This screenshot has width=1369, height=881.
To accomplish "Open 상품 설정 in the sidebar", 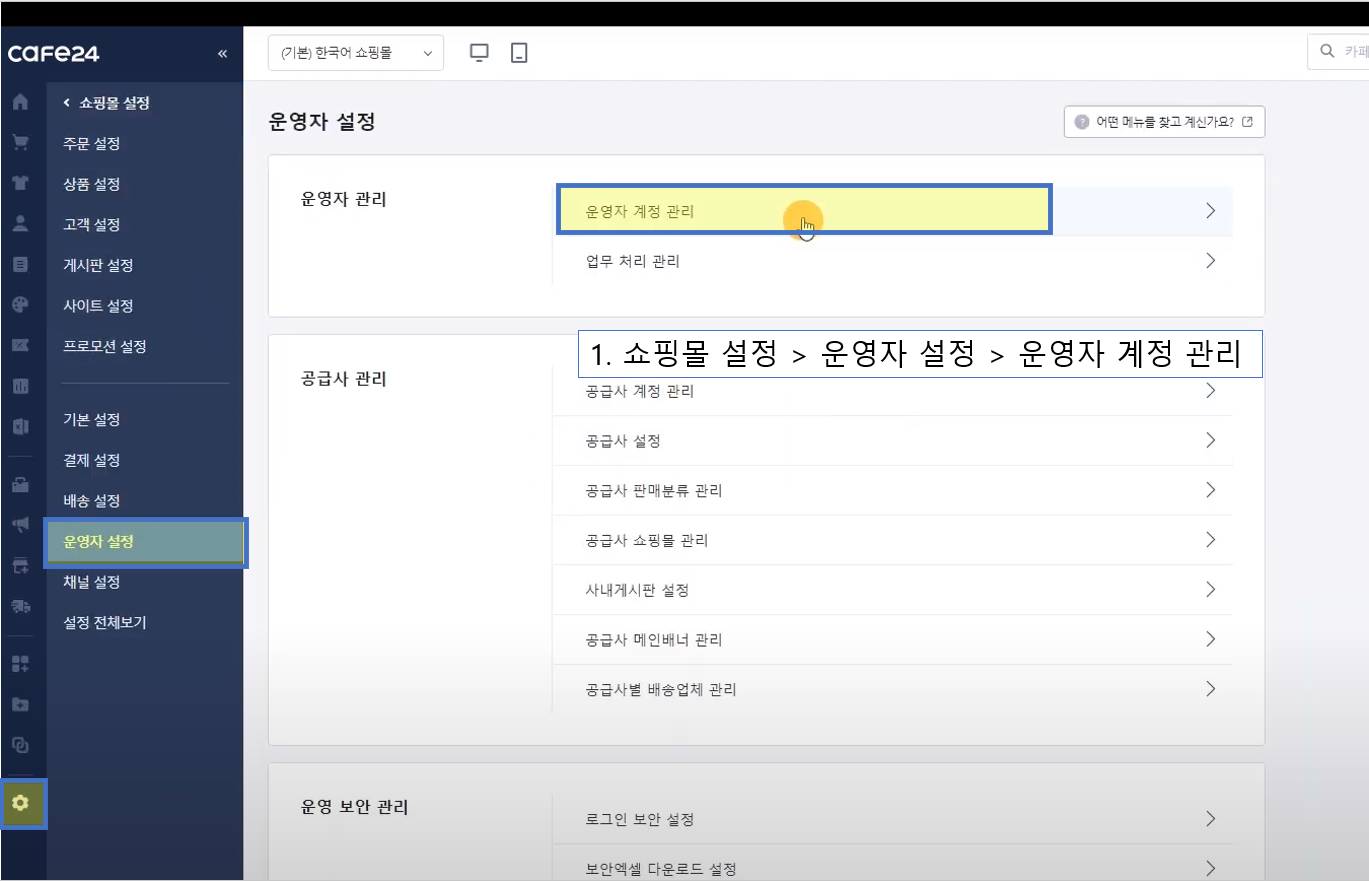I will point(92,184).
